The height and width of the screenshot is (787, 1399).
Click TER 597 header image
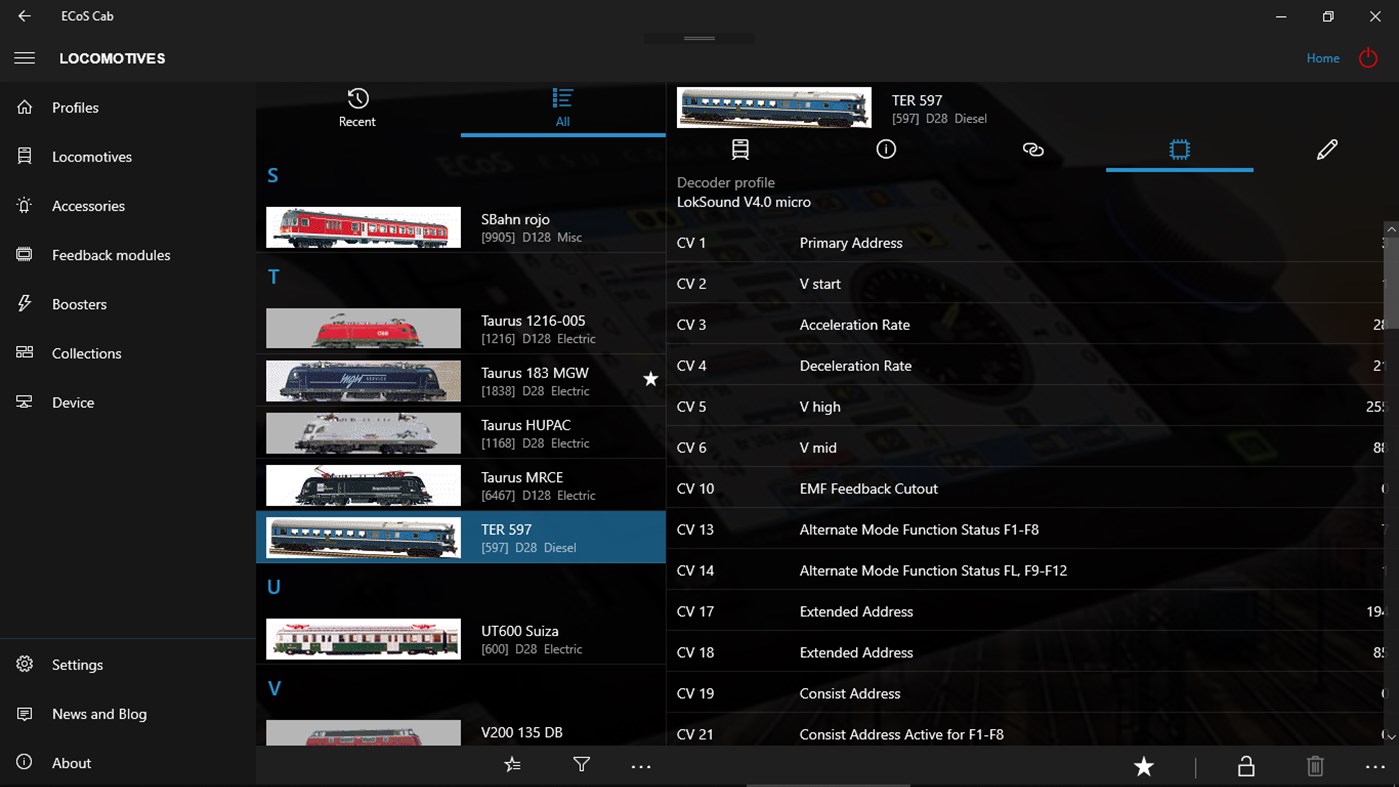tap(774, 108)
